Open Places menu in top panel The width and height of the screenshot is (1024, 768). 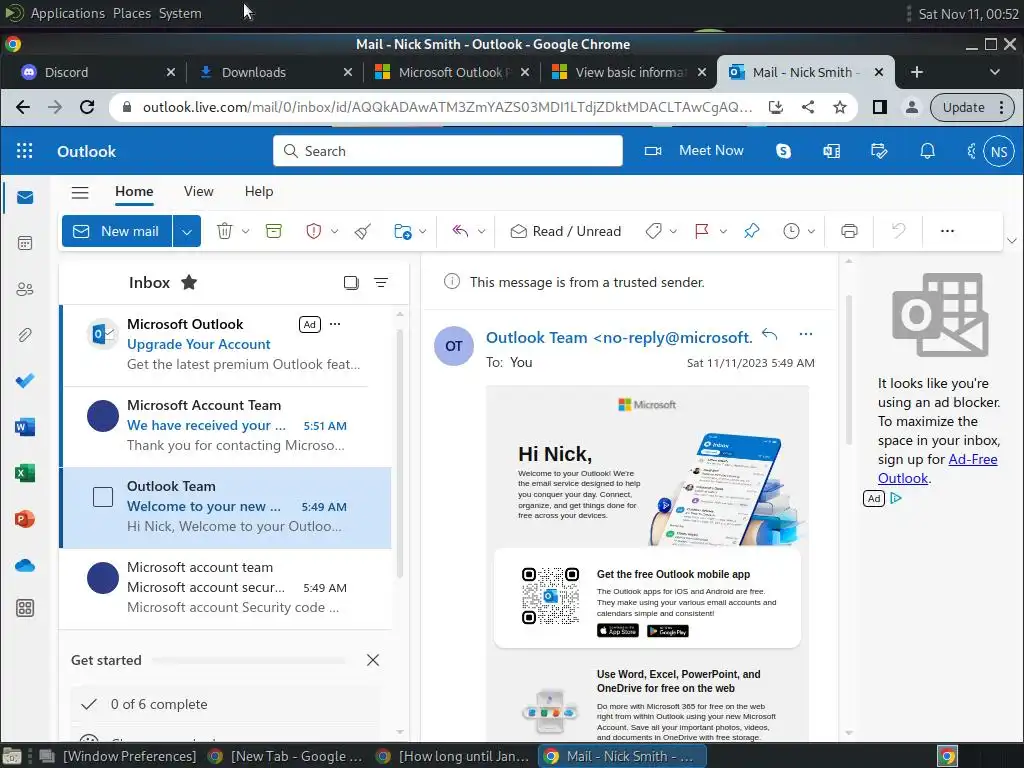click(132, 13)
